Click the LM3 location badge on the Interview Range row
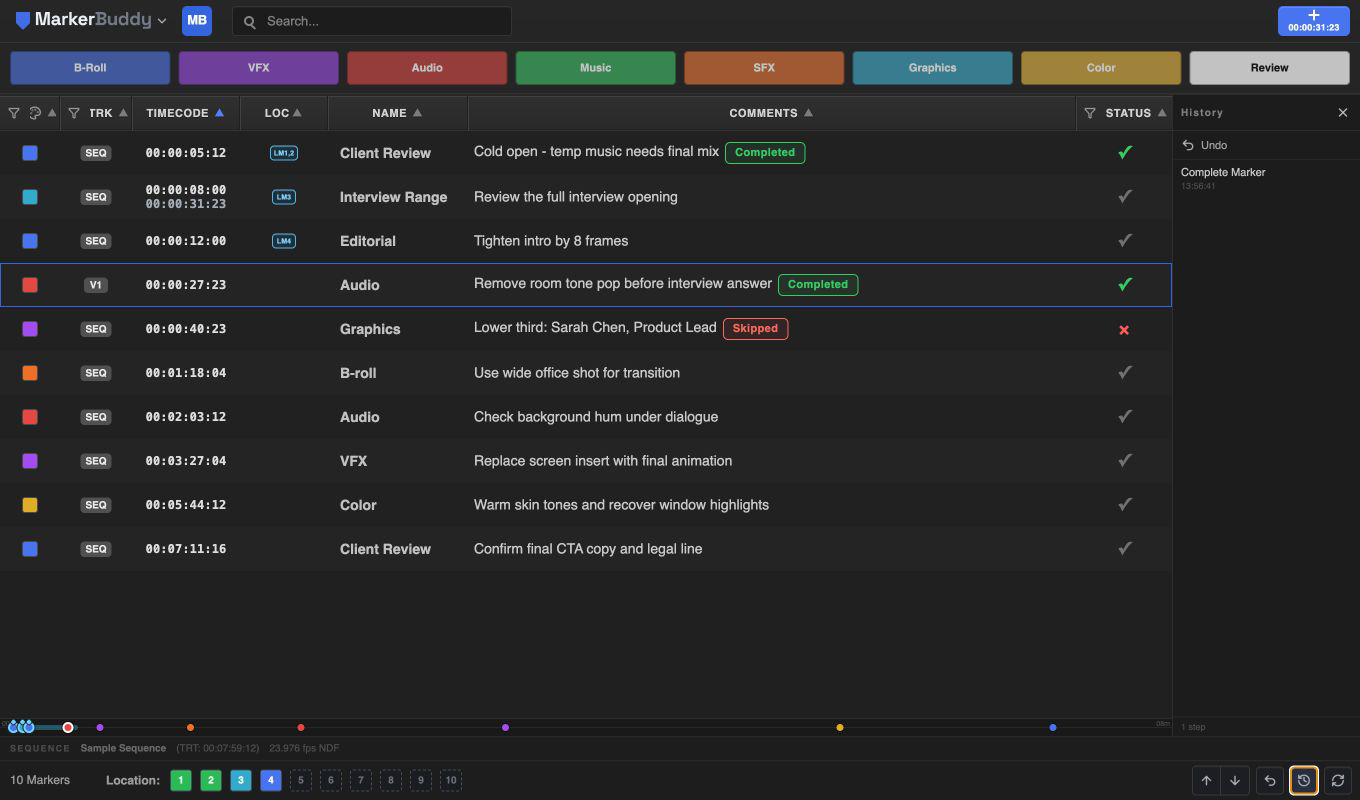This screenshot has width=1360, height=800. [x=284, y=197]
